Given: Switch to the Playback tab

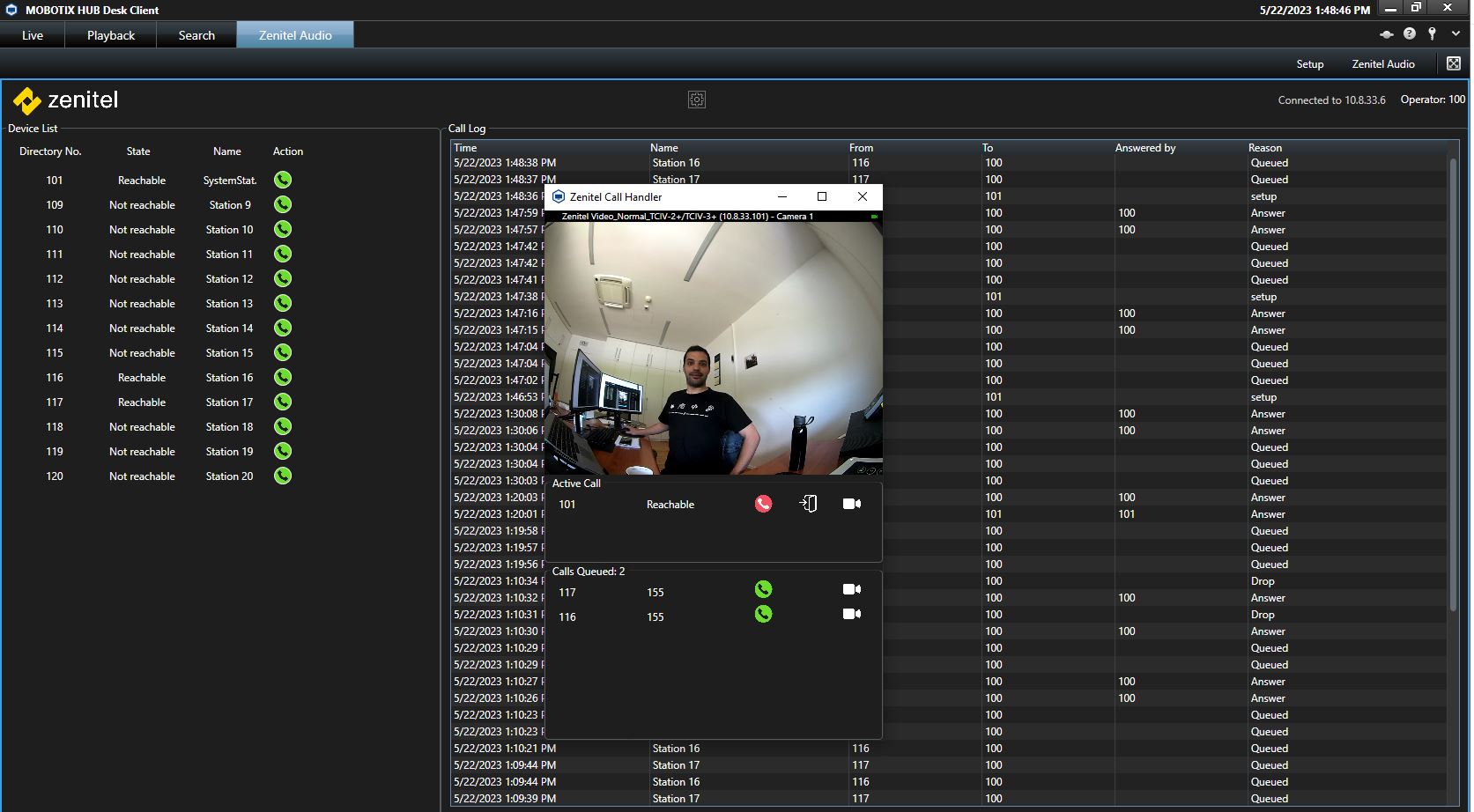Looking at the screenshot, I should 111,35.
